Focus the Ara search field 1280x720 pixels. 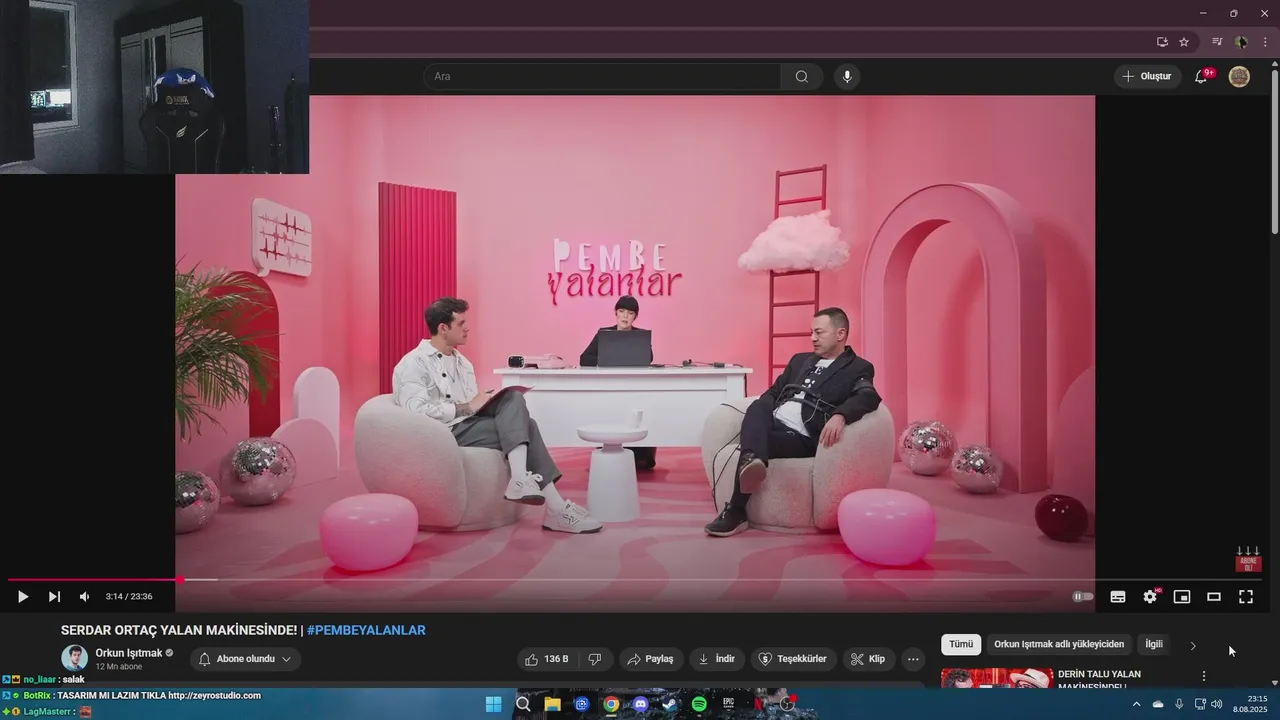602,77
